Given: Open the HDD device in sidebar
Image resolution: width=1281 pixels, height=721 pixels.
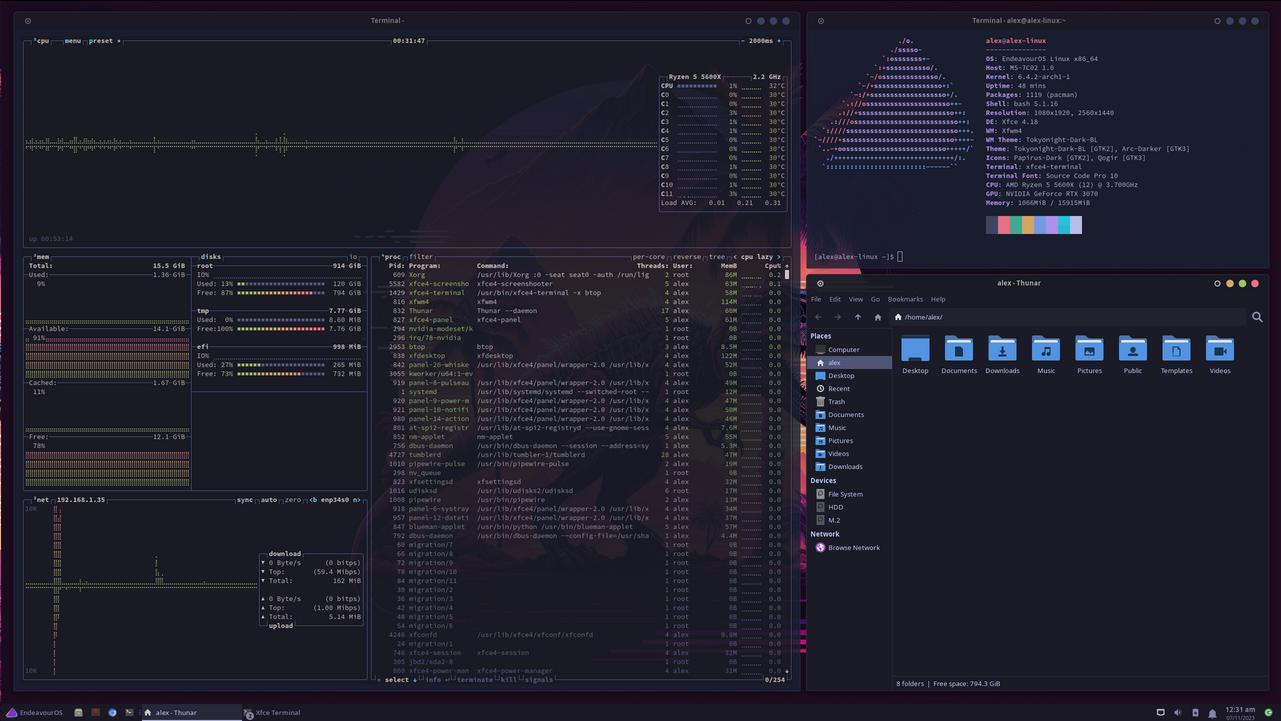Looking at the screenshot, I should [850, 507].
